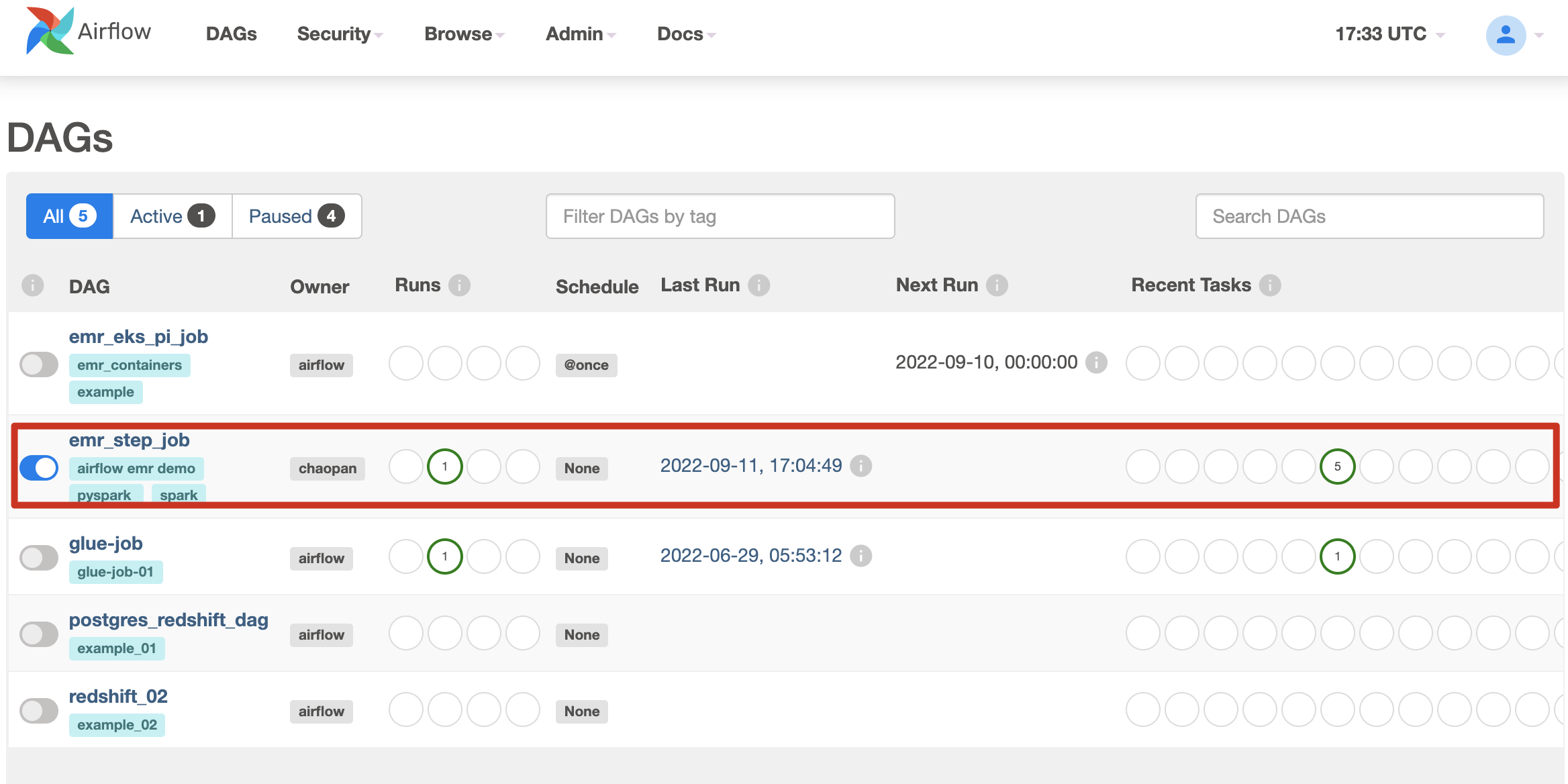The height and width of the screenshot is (784, 1568).
Task: Click info icon next to Runs header
Action: point(459,285)
